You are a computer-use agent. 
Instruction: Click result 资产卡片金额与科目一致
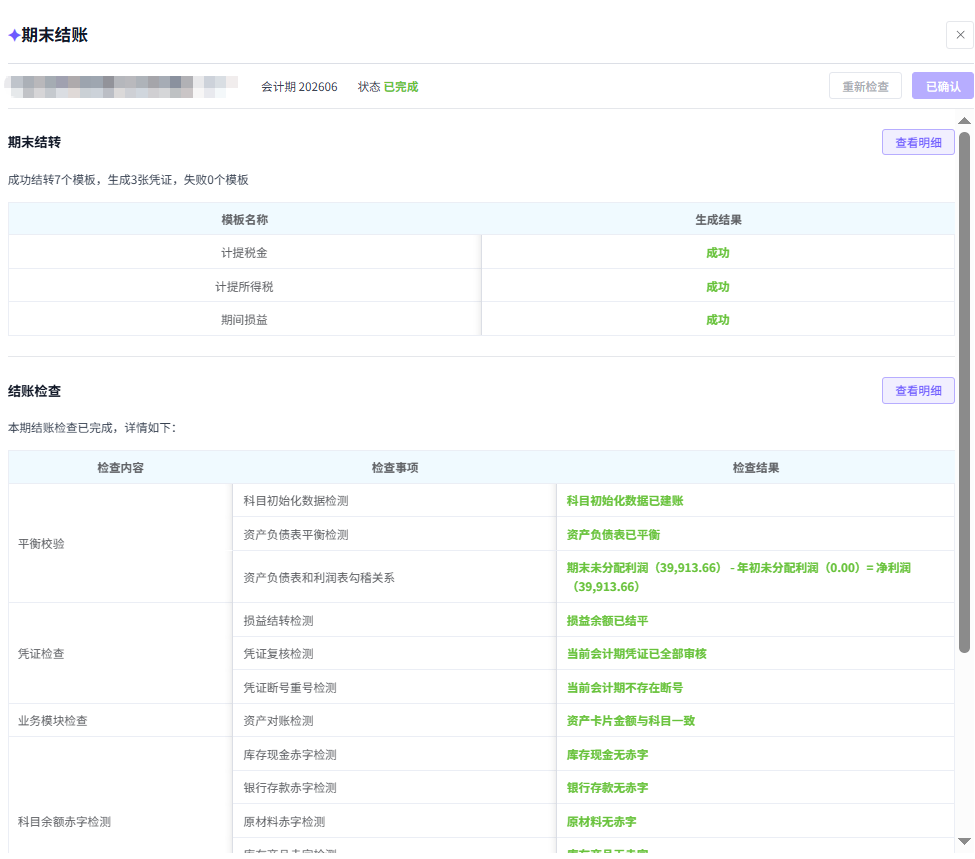pyautogui.click(x=631, y=721)
